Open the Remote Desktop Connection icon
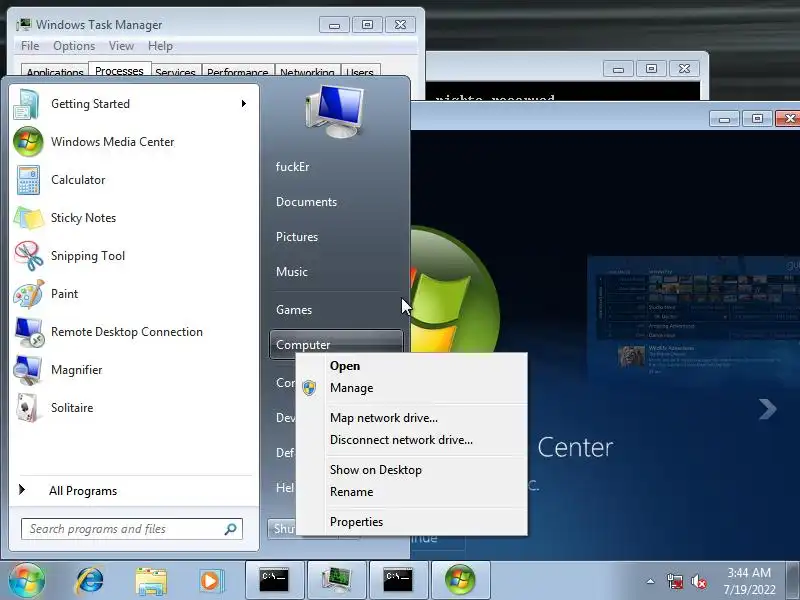Image resolution: width=800 pixels, height=600 pixels. pos(28,332)
